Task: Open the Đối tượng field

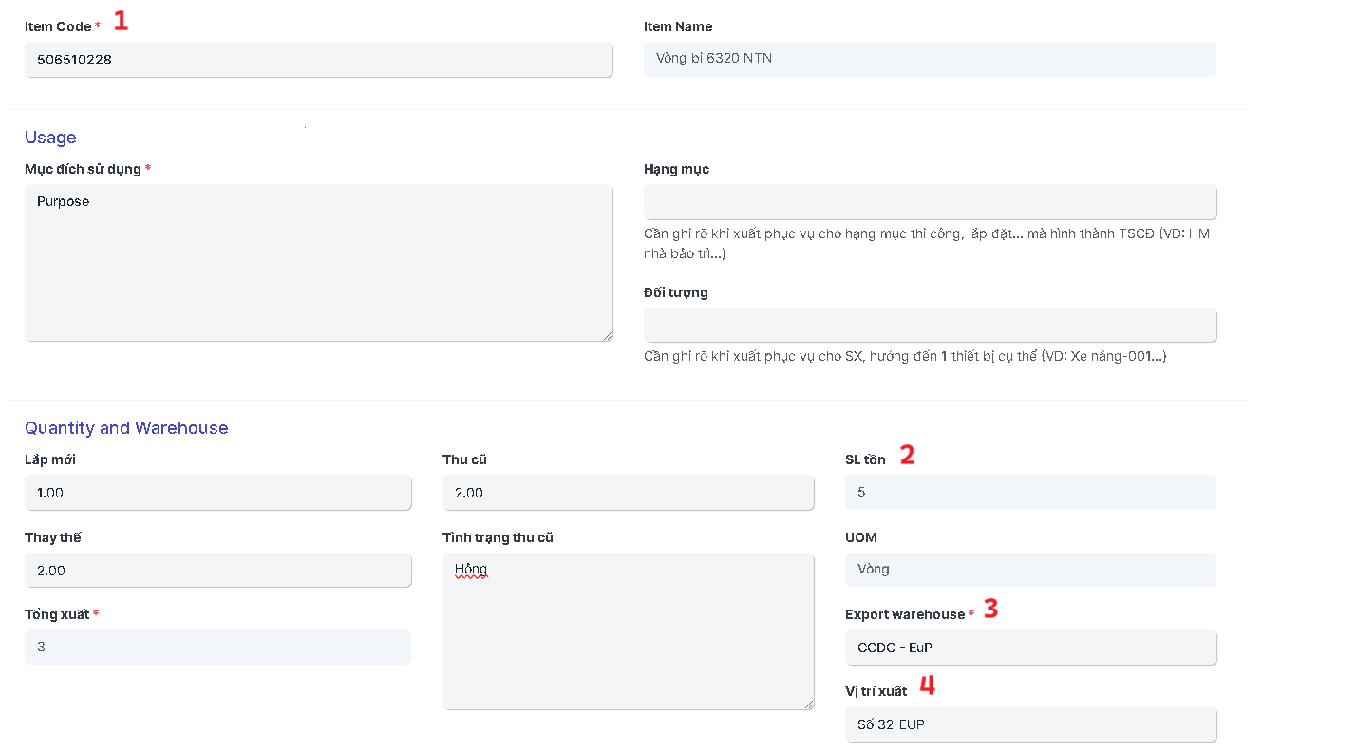Action: (929, 326)
